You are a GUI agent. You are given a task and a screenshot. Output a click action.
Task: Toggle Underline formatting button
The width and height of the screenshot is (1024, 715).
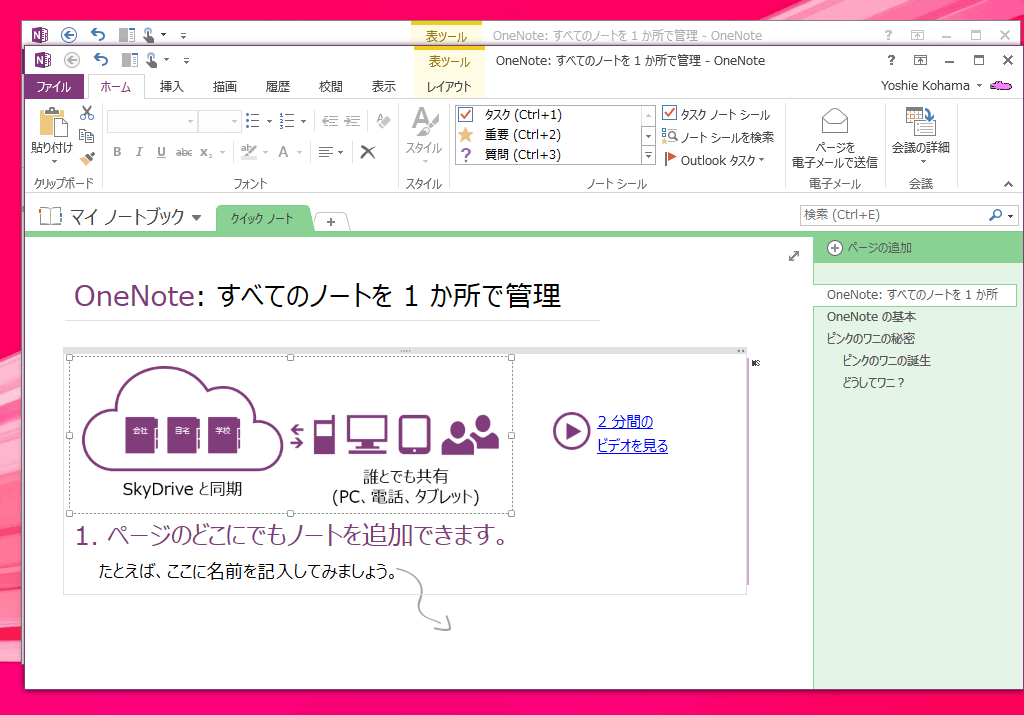161,152
